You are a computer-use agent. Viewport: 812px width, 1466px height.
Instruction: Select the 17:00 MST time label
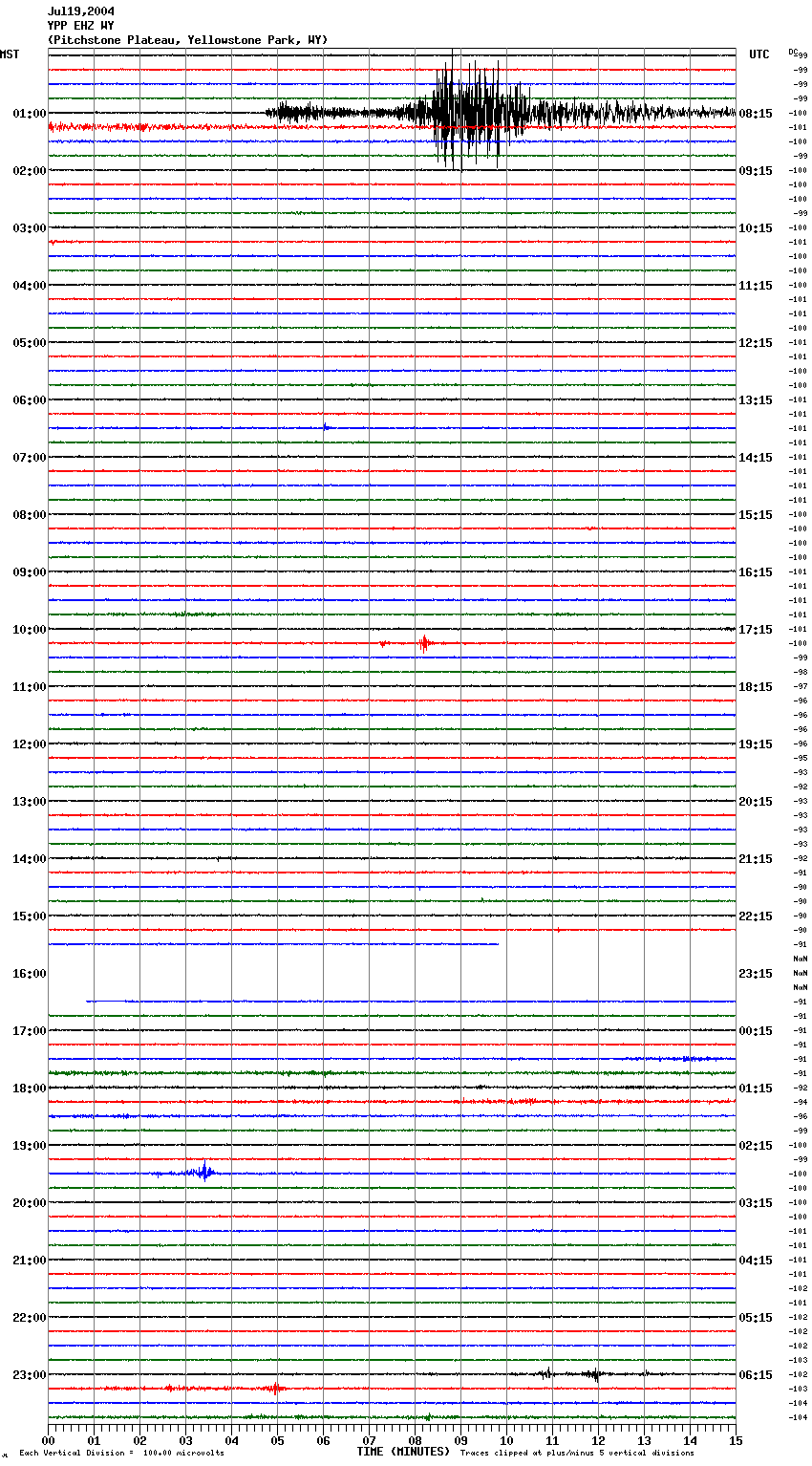(30, 1031)
